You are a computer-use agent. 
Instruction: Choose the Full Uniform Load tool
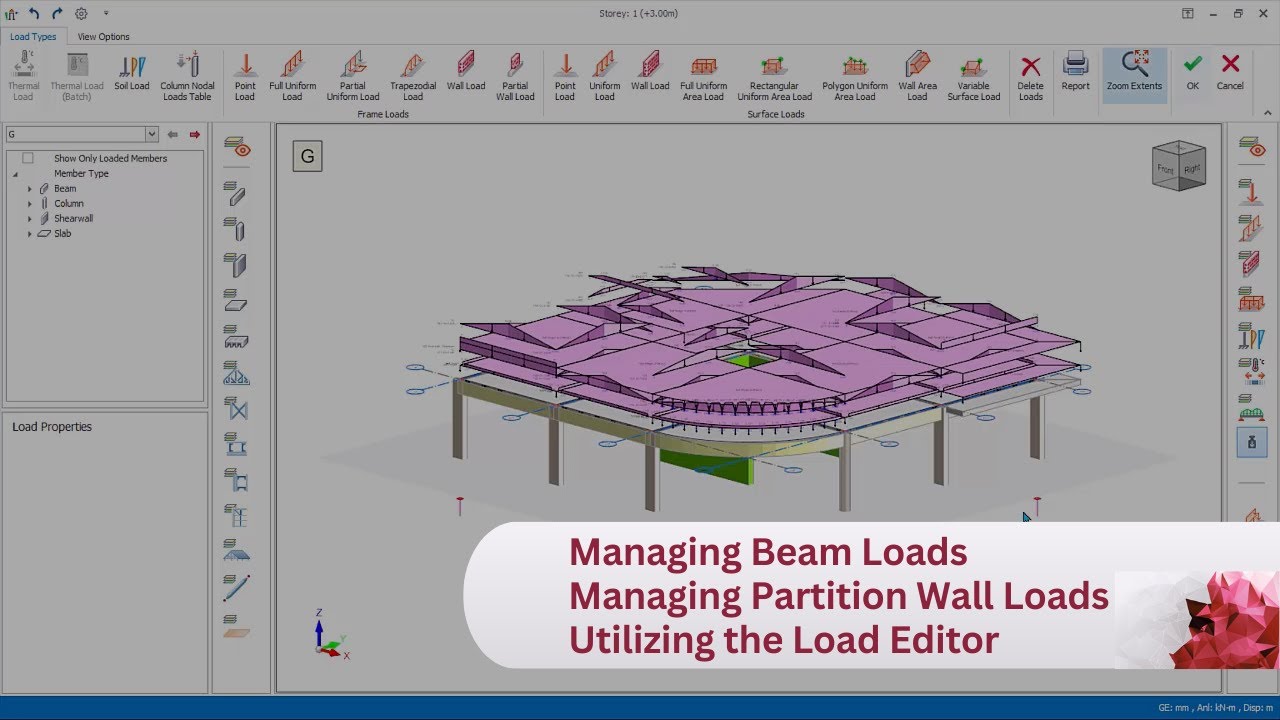(x=292, y=77)
